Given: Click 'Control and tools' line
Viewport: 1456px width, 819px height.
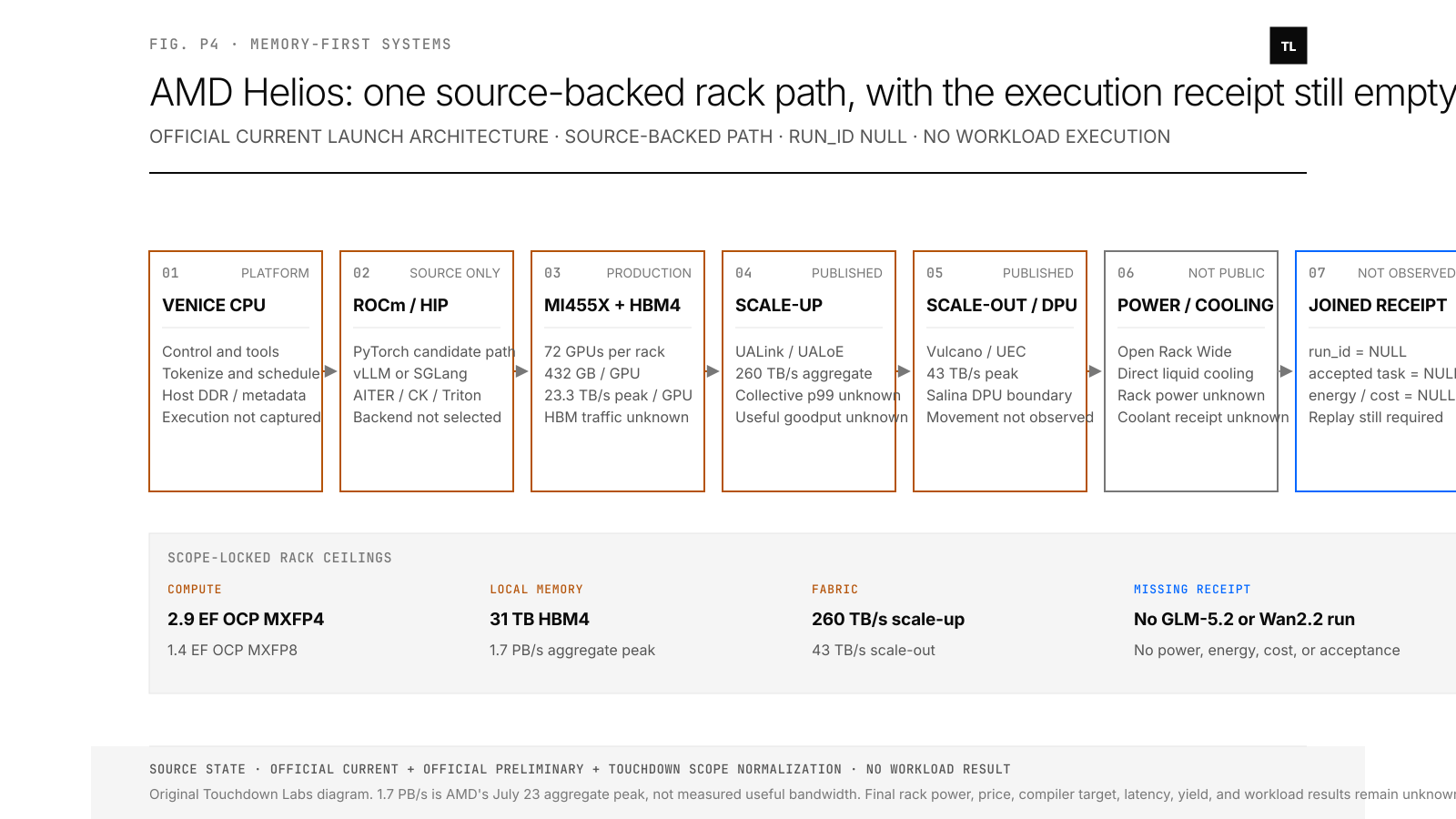Looking at the screenshot, I should tap(220, 351).
